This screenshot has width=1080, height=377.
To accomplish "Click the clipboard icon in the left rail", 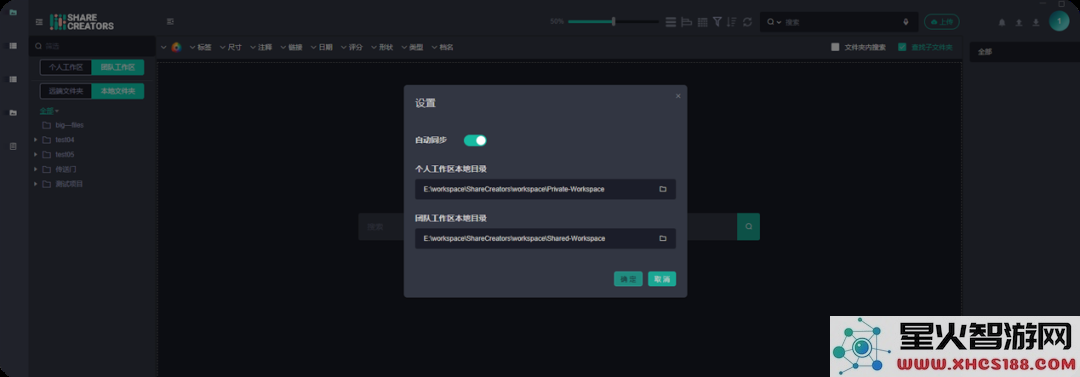I will [x=12, y=146].
